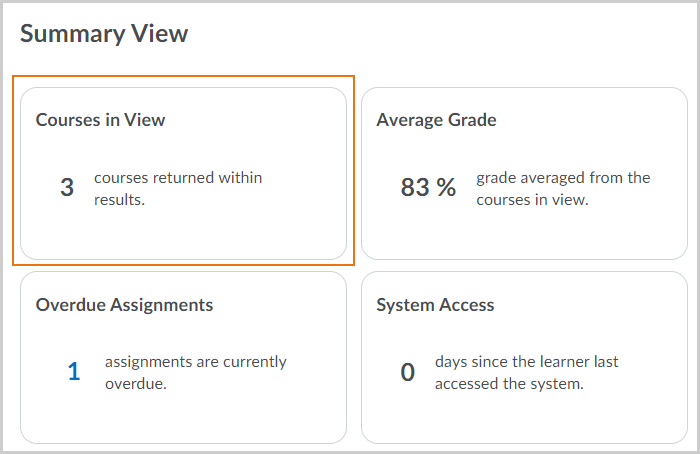The width and height of the screenshot is (700, 454).
Task: Click 'accessed the system.' text line
Action: [509, 383]
